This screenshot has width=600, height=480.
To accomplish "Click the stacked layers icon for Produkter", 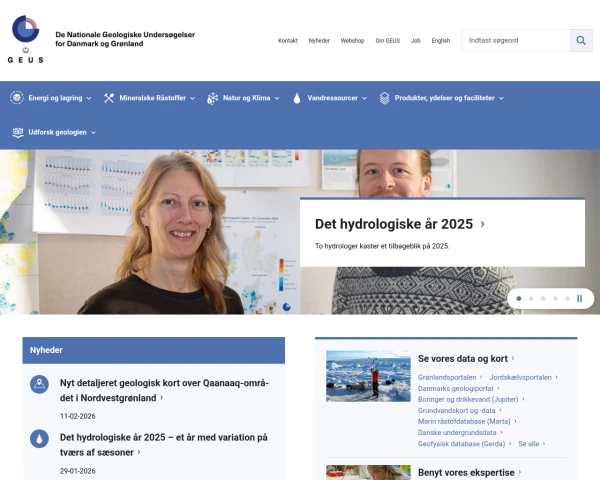I will [385, 98].
